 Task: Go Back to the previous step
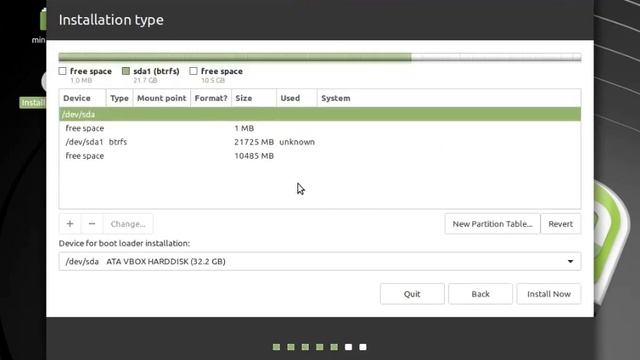coord(480,294)
